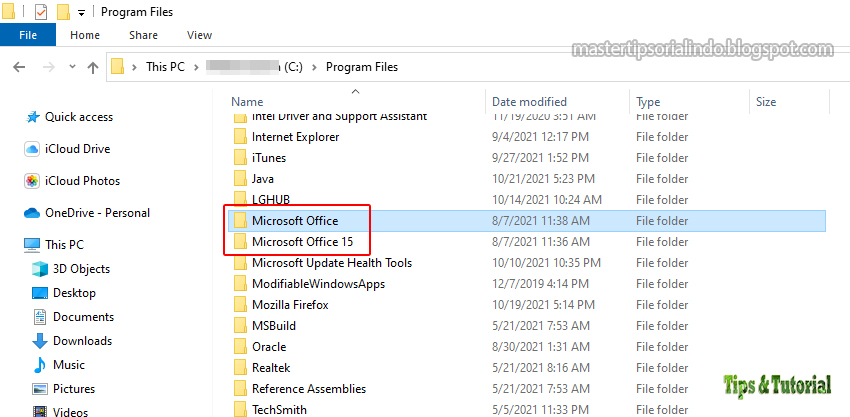The height and width of the screenshot is (417, 850).
Task: Click date 10/21/2021 5:23 PM cell
Action: coord(543,179)
